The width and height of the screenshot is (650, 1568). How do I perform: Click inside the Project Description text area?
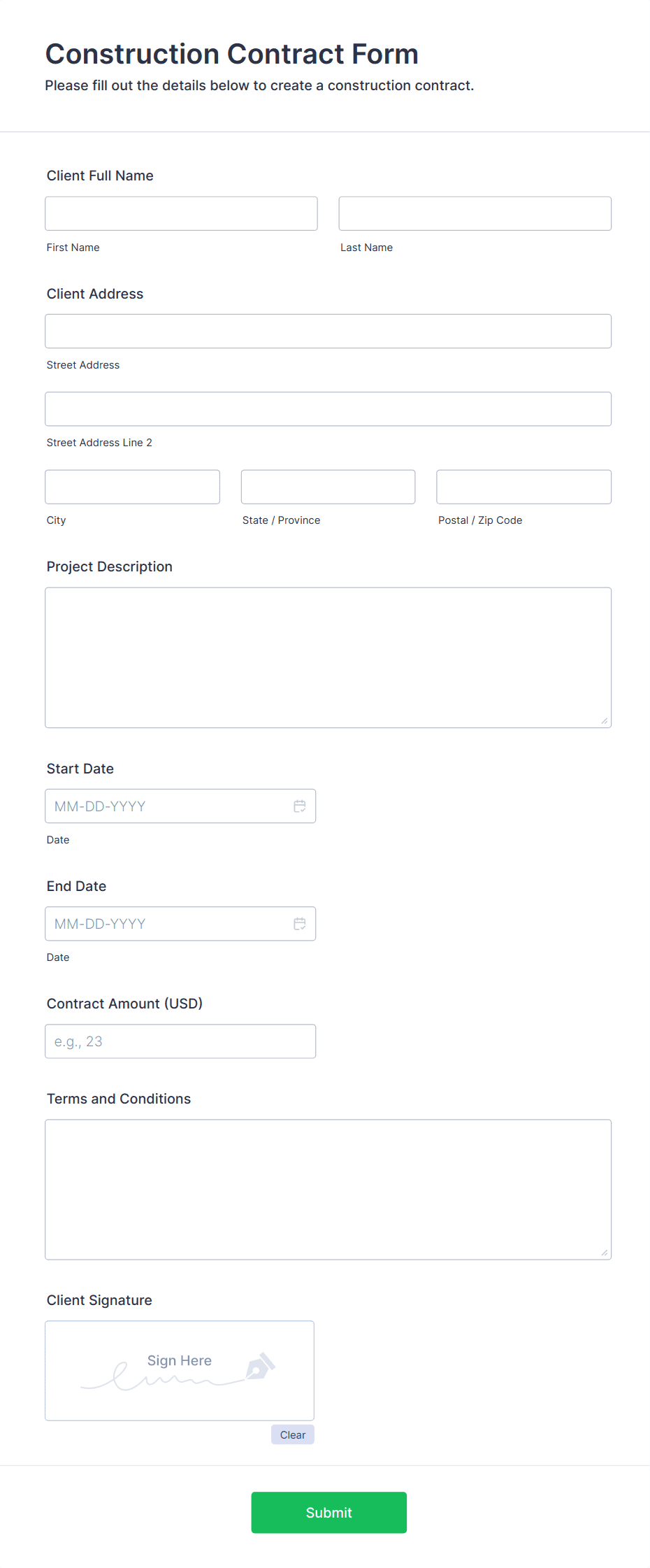tap(327, 656)
